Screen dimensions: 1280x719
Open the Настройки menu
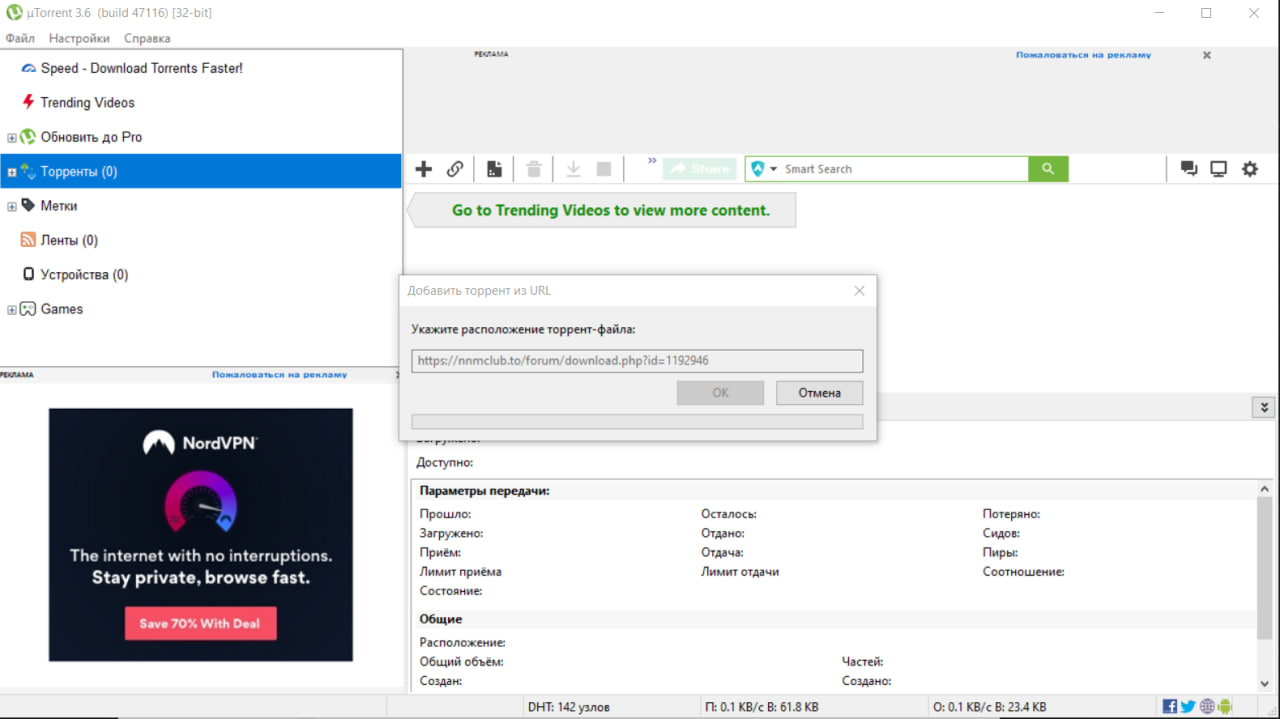tap(79, 38)
